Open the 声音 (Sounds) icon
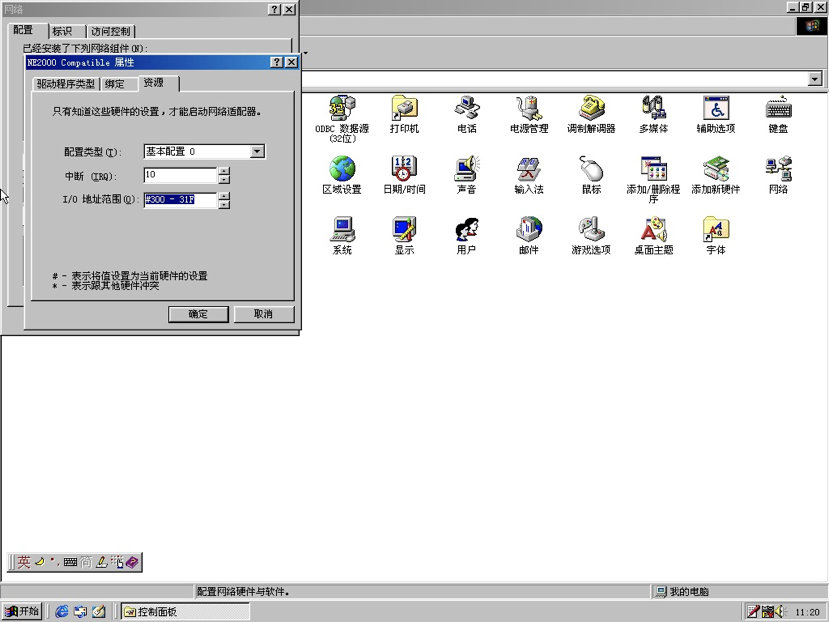Screen dimensions: 830x622 click(466, 170)
